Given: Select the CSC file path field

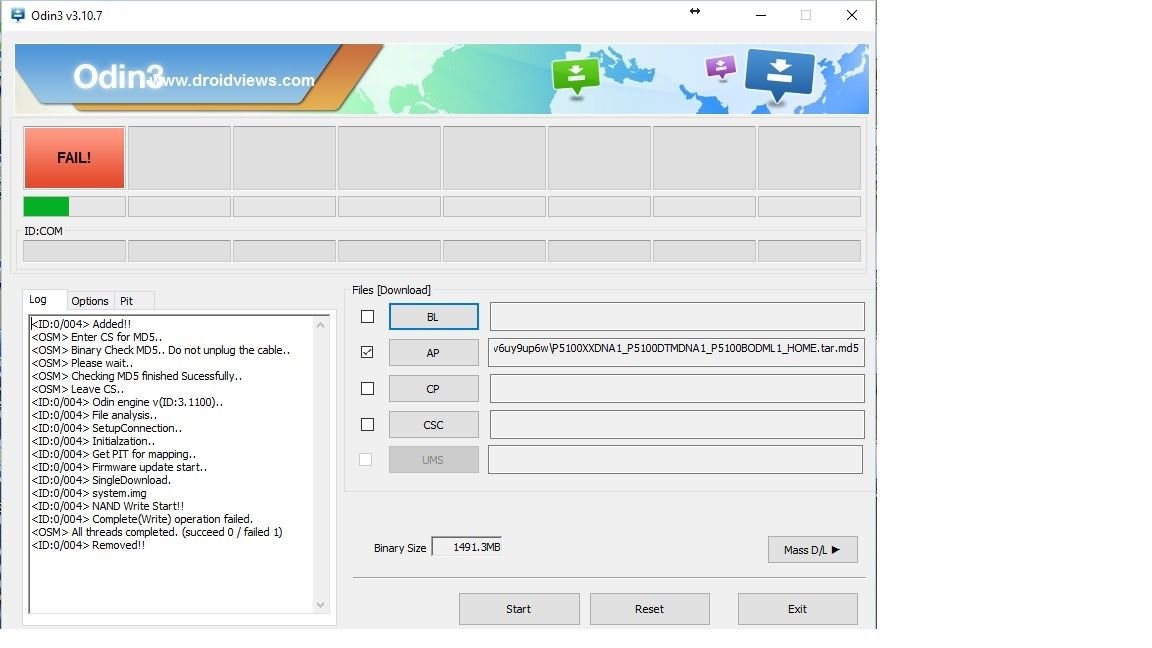Looking at the screenshot, I should pos(677,425).
